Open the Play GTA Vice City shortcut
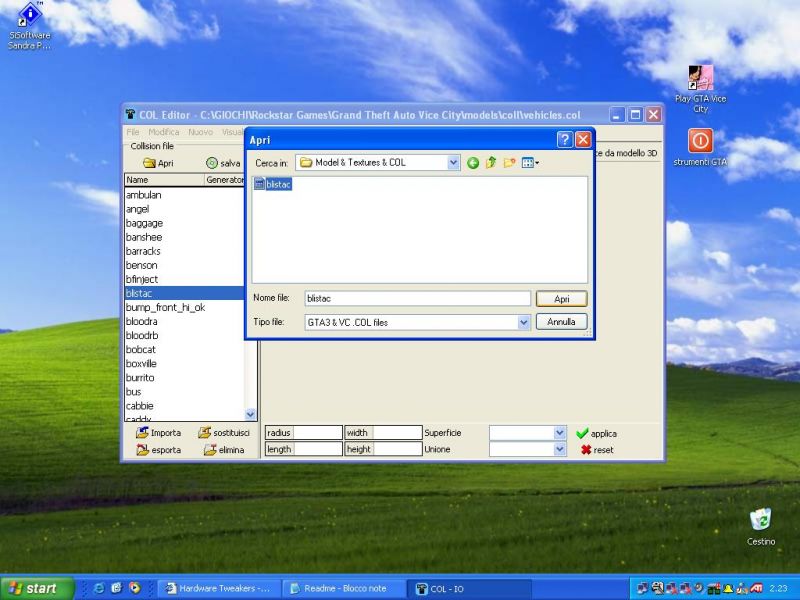The width and height of the screenshot is (800, 600). pyautogui.click(x=701, y=89)
